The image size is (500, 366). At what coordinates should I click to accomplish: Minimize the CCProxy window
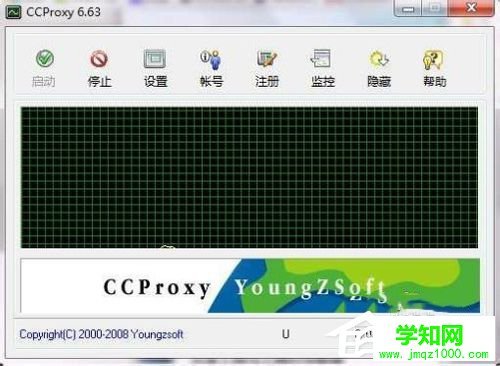[407, 8]
